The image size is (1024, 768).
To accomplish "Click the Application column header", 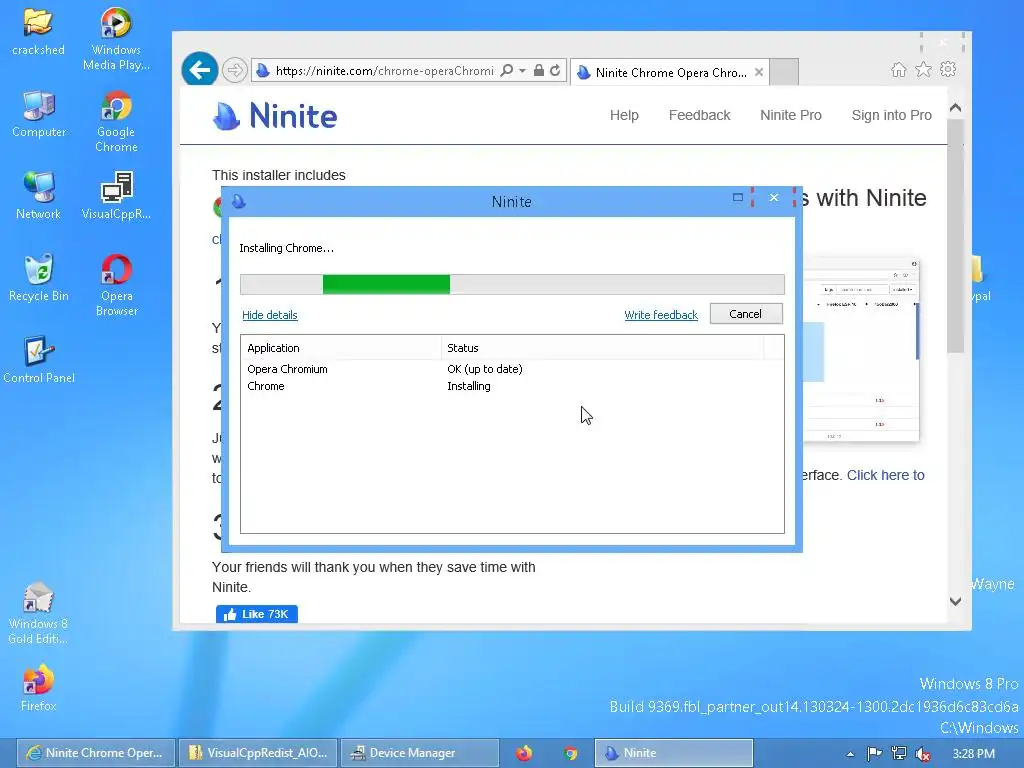I will point(341,348).
